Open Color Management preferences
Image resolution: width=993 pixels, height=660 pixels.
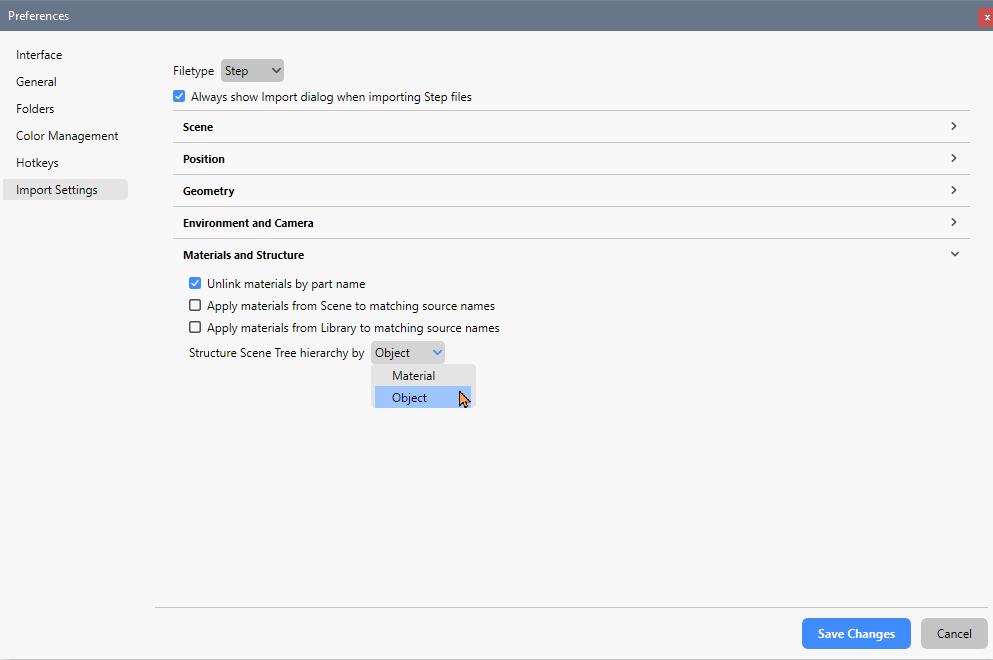[67, 136]
